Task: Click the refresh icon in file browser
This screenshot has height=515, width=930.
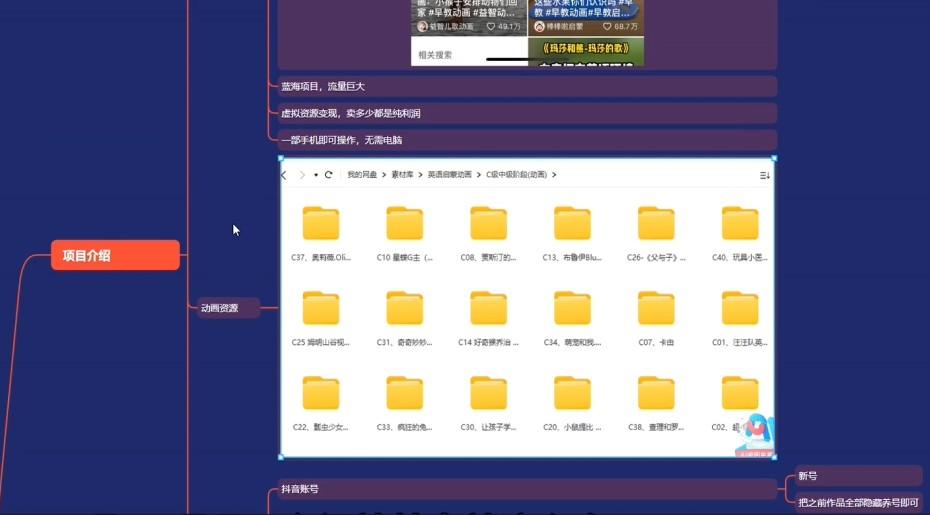Action: click(328, 175)
